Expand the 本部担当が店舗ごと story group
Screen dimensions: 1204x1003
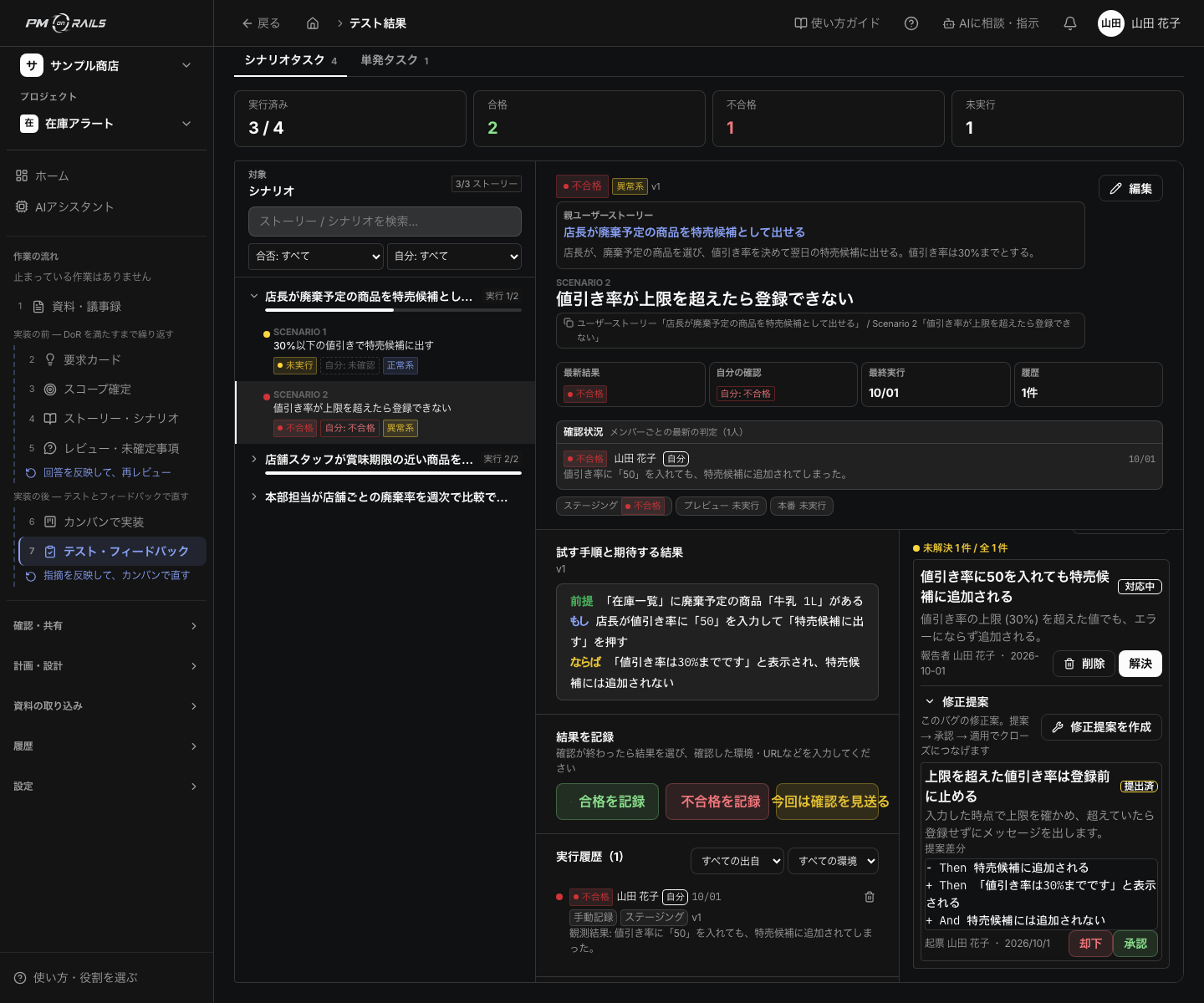pyautogui.click(x=254, y=496)
